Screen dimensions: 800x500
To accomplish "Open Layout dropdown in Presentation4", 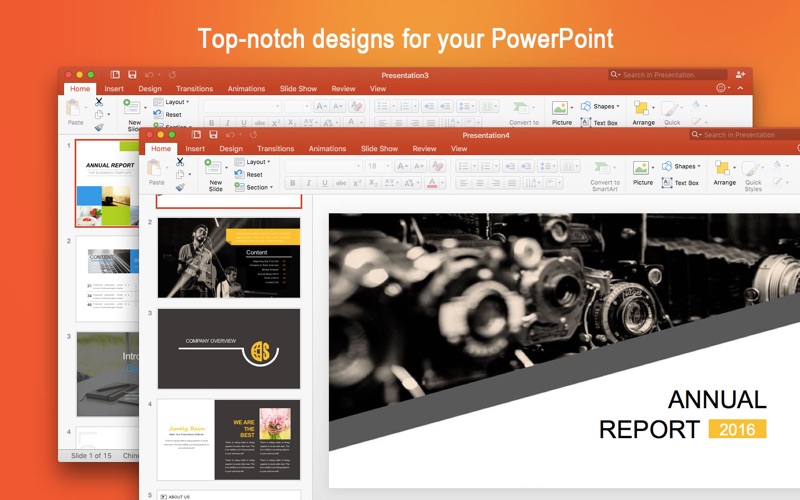I will (253, 162).
